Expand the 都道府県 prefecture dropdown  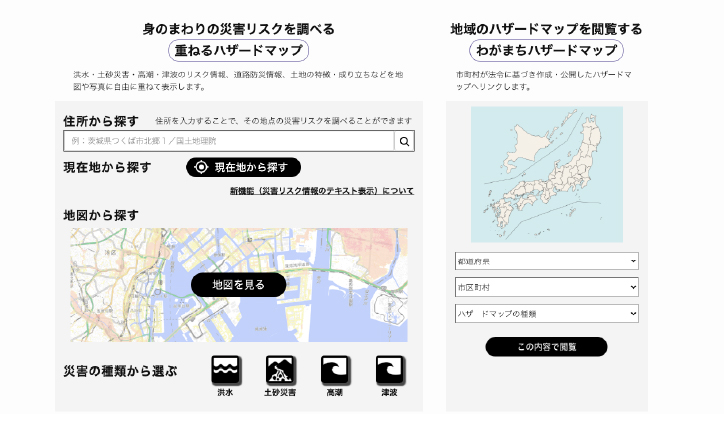pyautogui.click(x=547, y=261)
